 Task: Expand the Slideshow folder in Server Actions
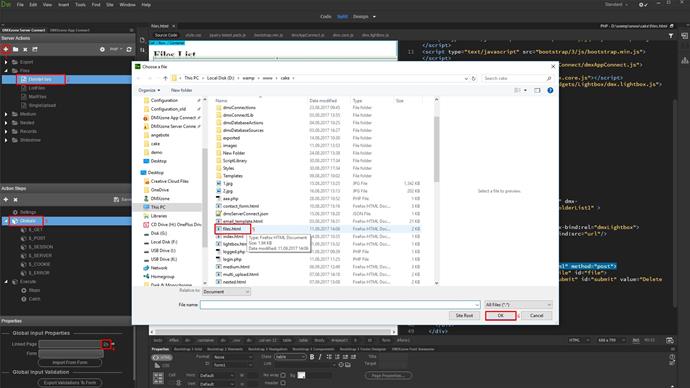coord(6,140)
